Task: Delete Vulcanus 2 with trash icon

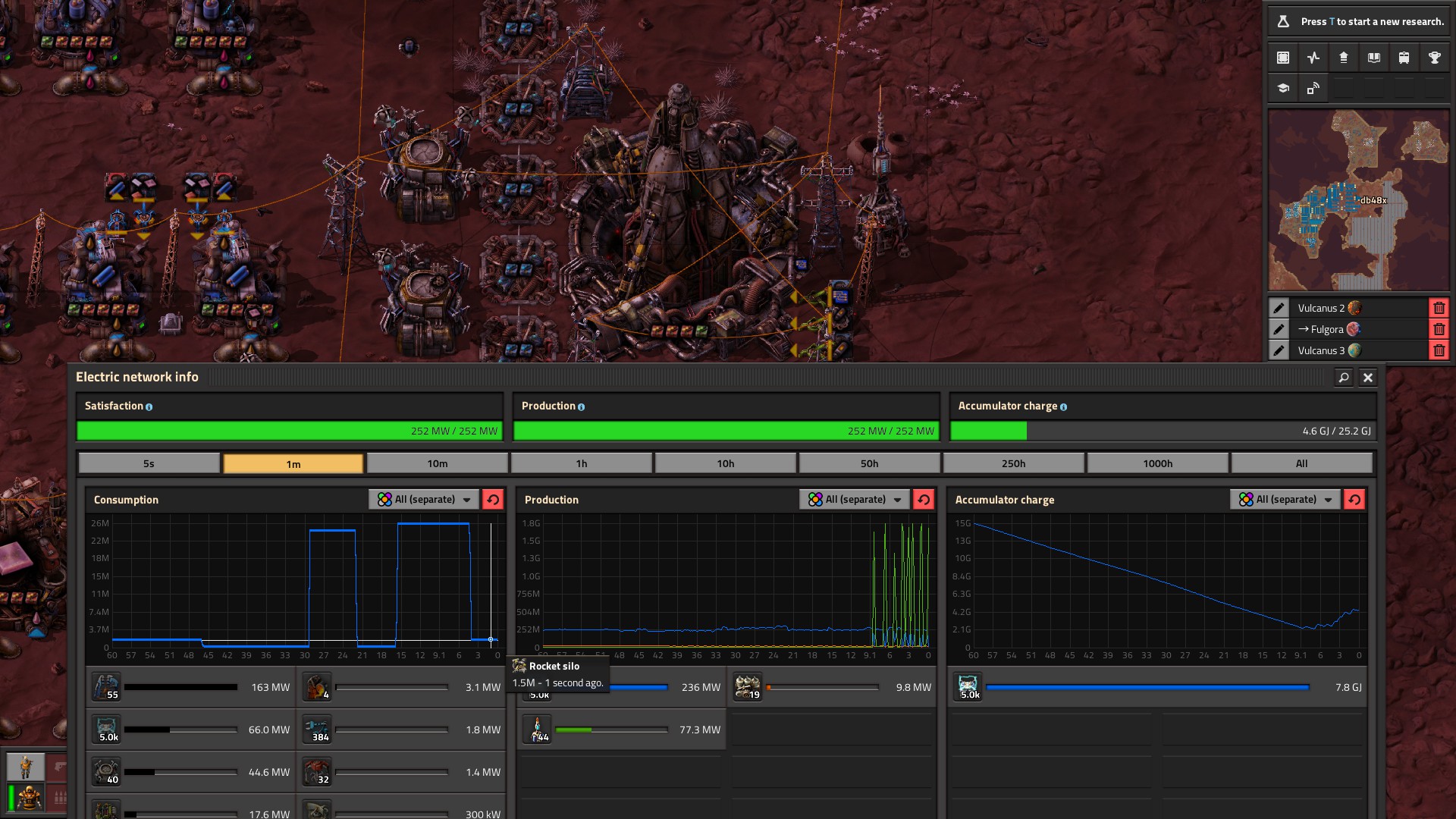Action: point(1439,308)
